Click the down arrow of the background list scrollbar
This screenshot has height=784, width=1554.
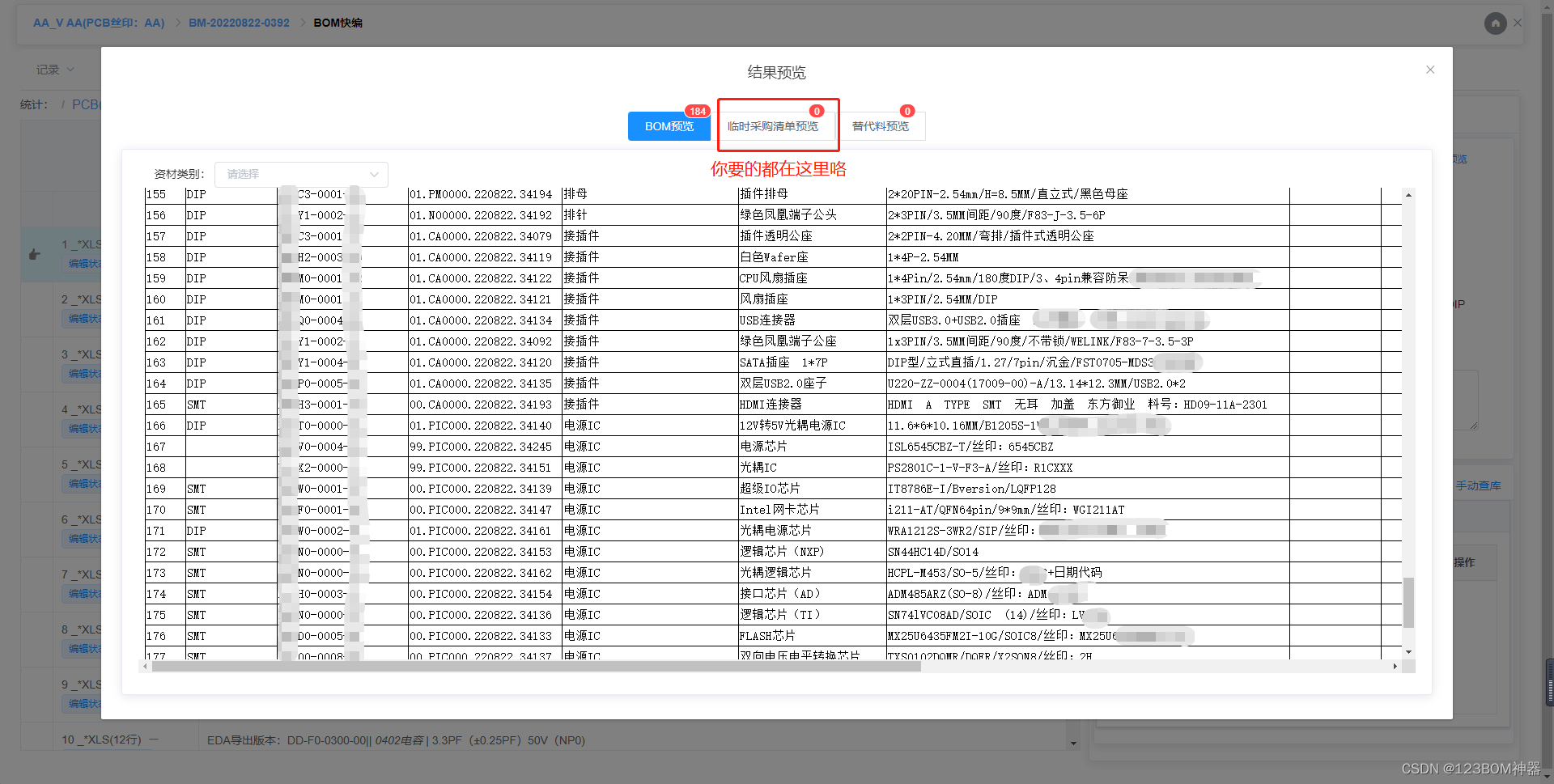pyautogui.click(x=1073, y=744)
